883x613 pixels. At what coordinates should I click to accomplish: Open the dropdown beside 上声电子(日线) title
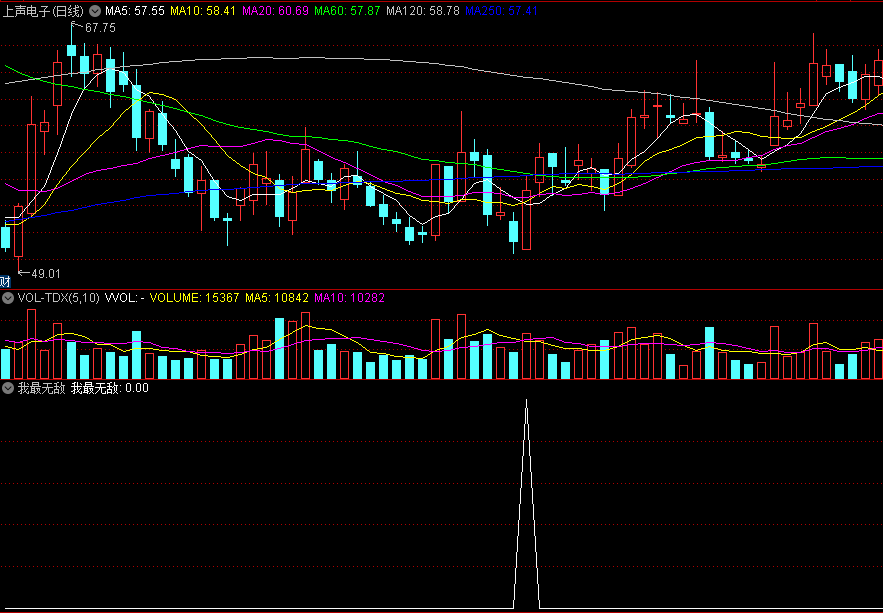[x=95, y=11]
